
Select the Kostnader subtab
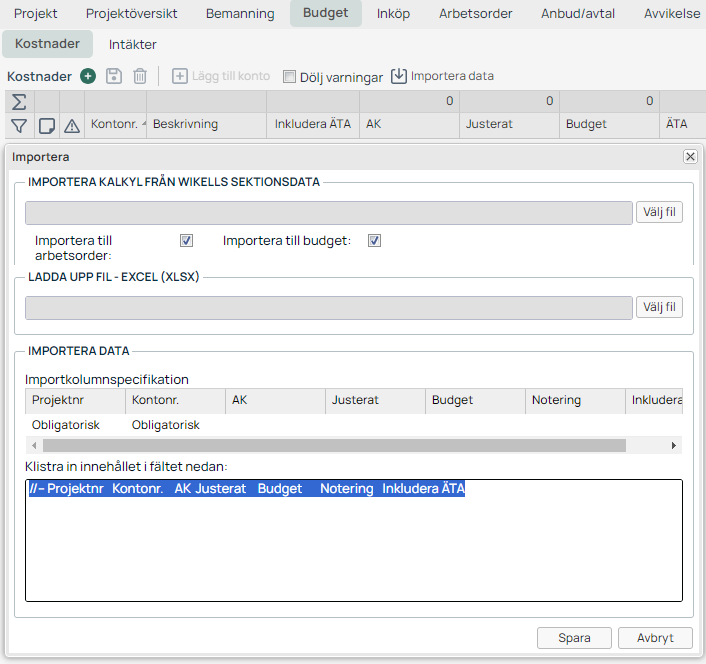click(x=47, y=44)
